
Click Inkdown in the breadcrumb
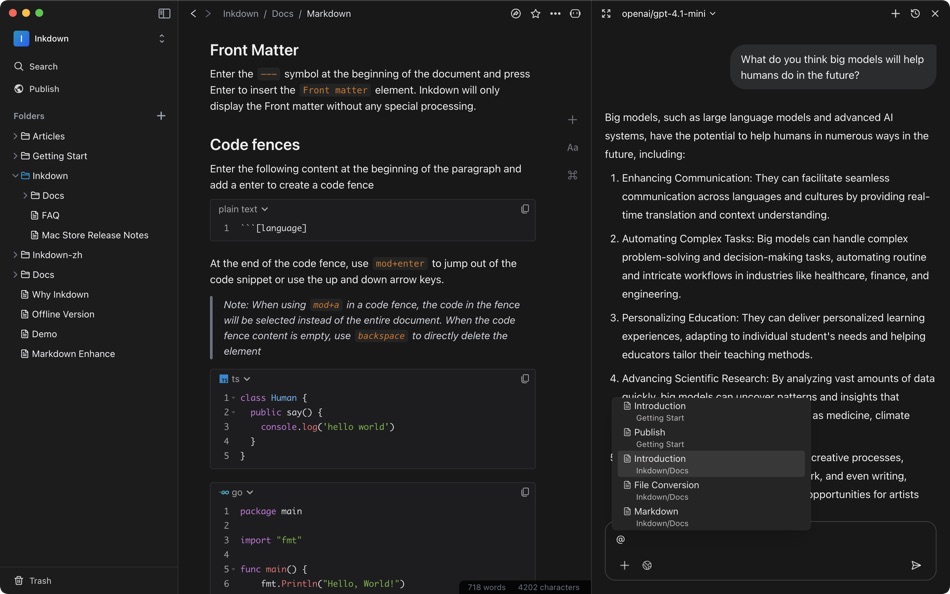click(240, 13)
